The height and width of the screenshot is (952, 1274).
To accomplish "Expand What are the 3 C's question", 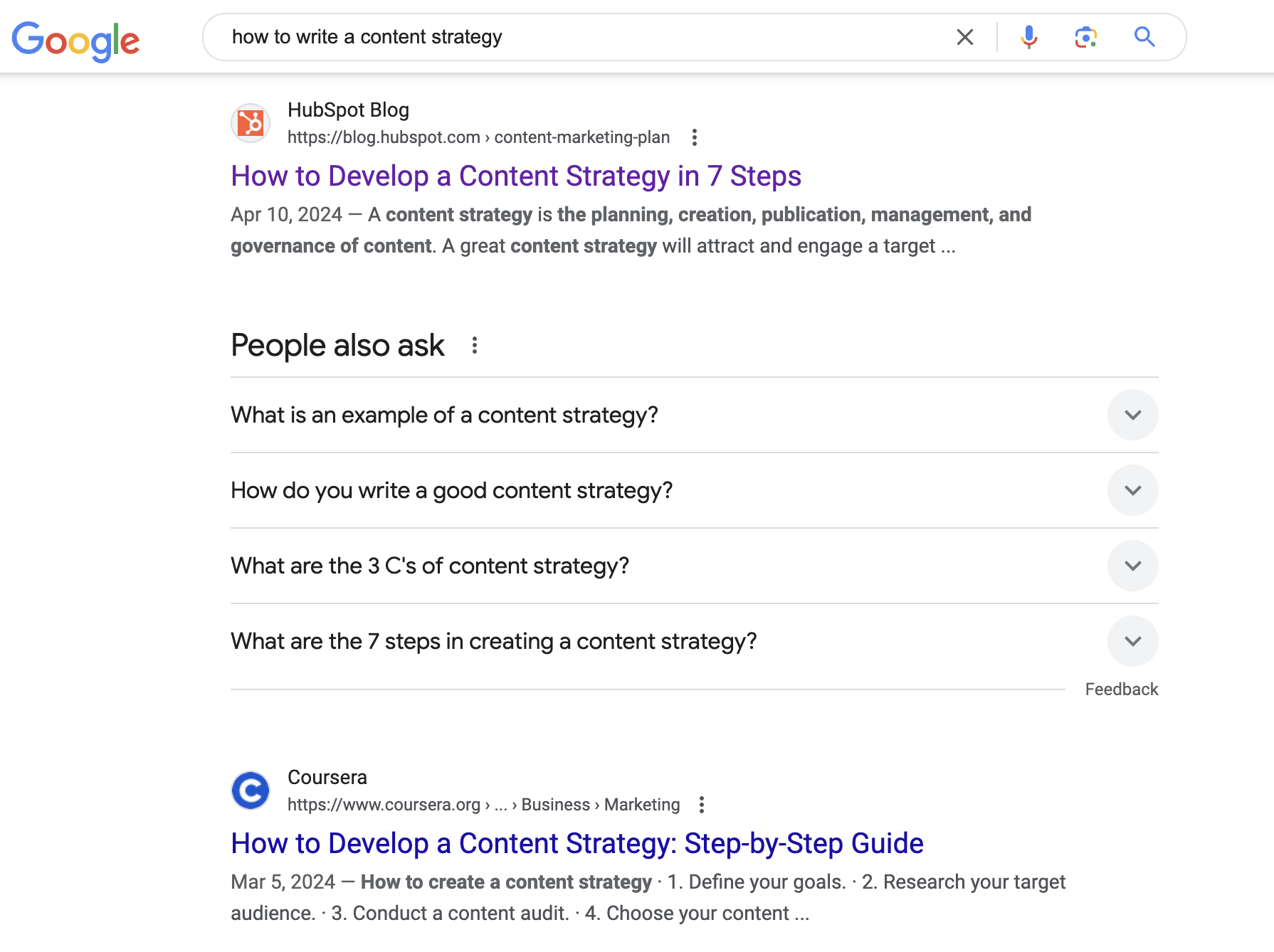I will tap(695, 566).
